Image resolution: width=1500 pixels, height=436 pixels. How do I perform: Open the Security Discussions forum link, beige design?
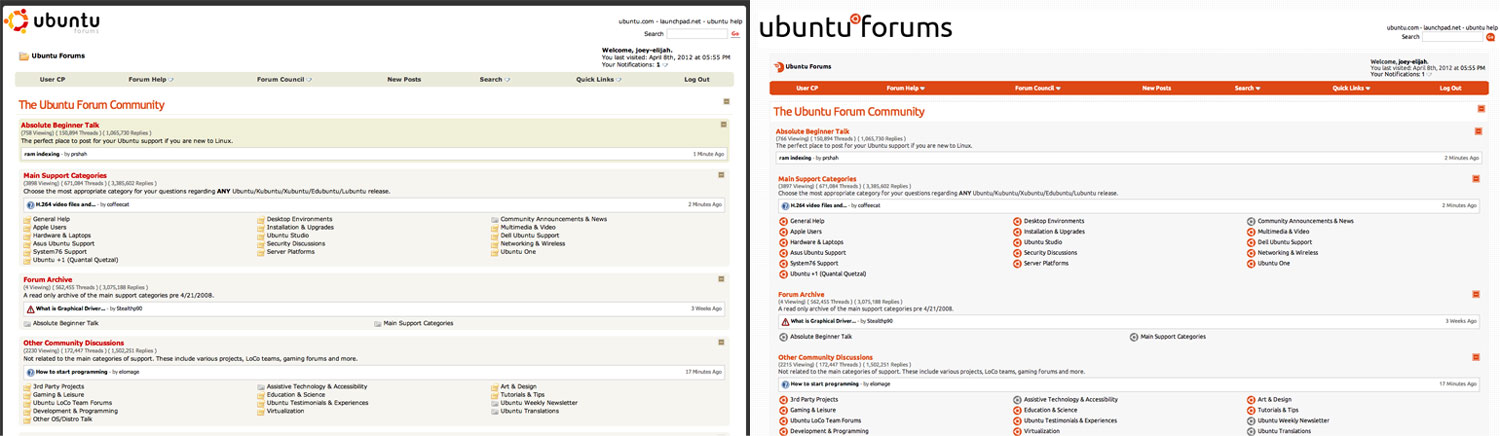(295, 243)
